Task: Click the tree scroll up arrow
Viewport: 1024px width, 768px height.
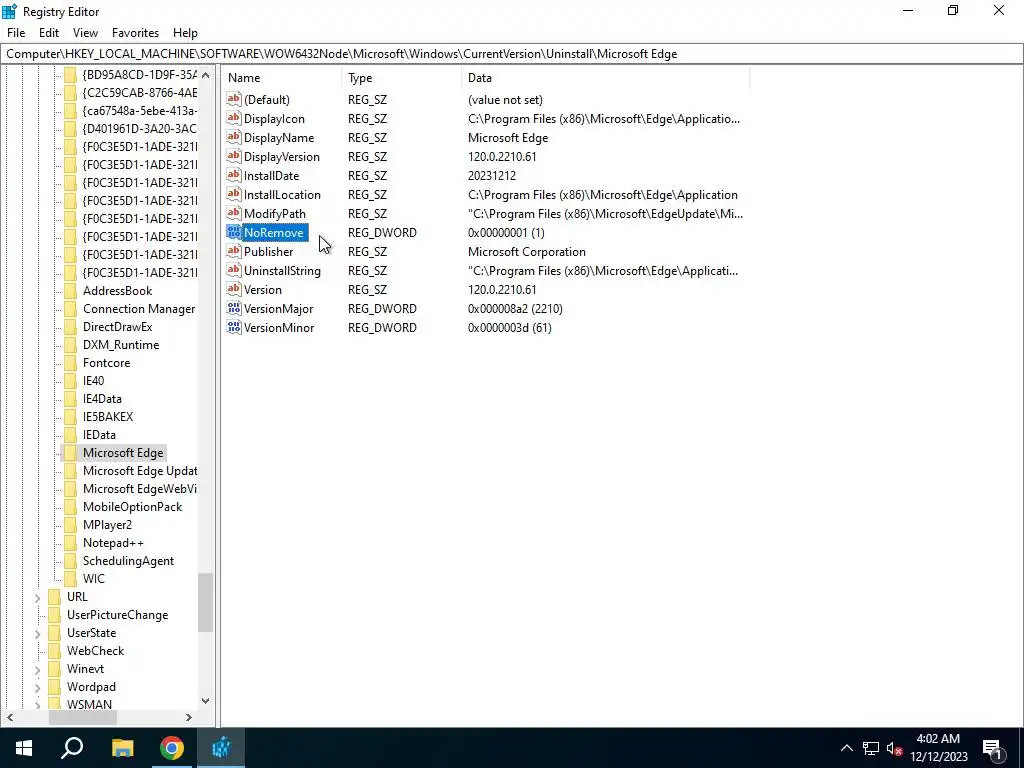Action: 205,75
